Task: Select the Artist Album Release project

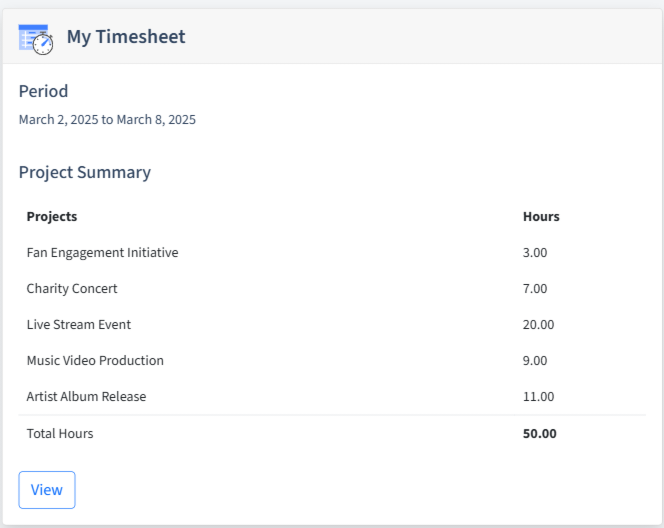Action: 86,396
